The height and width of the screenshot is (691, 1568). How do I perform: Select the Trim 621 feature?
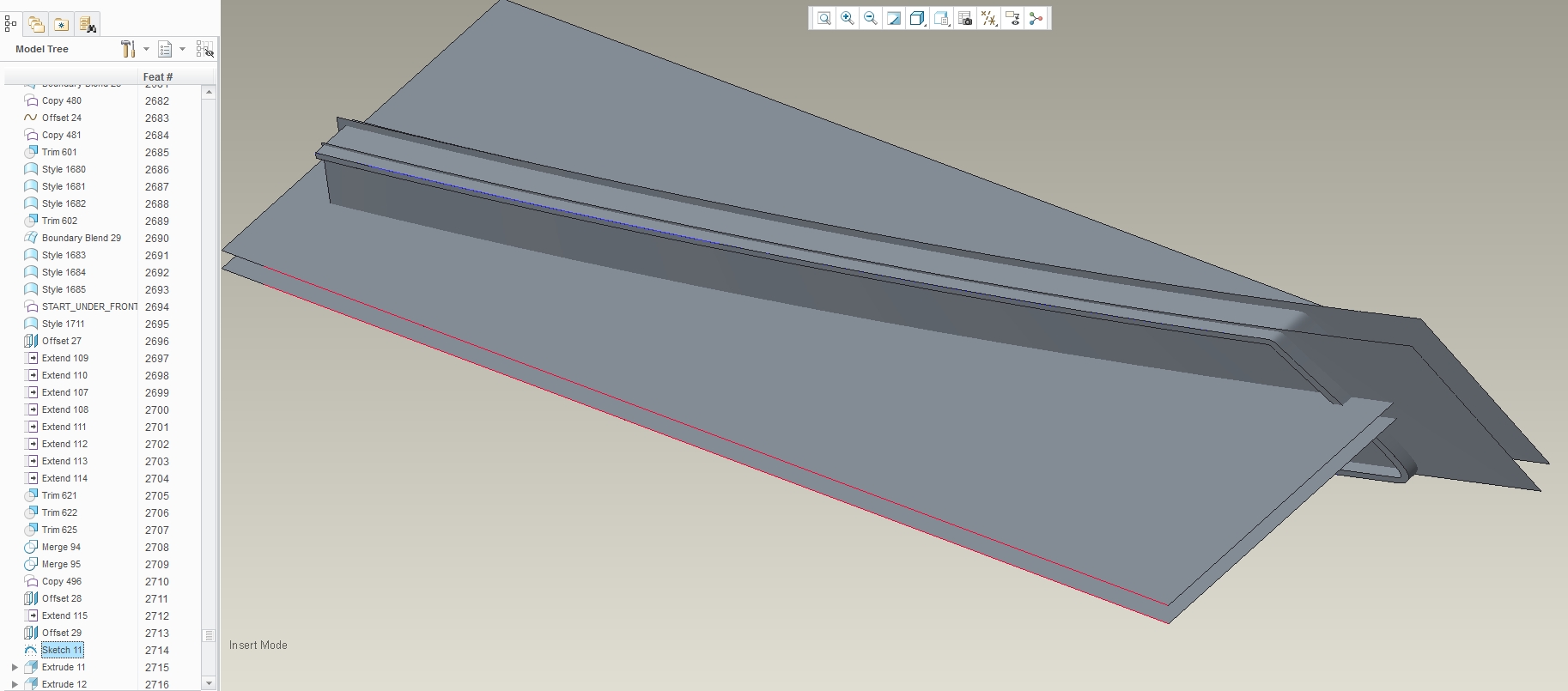click(59, 495)
